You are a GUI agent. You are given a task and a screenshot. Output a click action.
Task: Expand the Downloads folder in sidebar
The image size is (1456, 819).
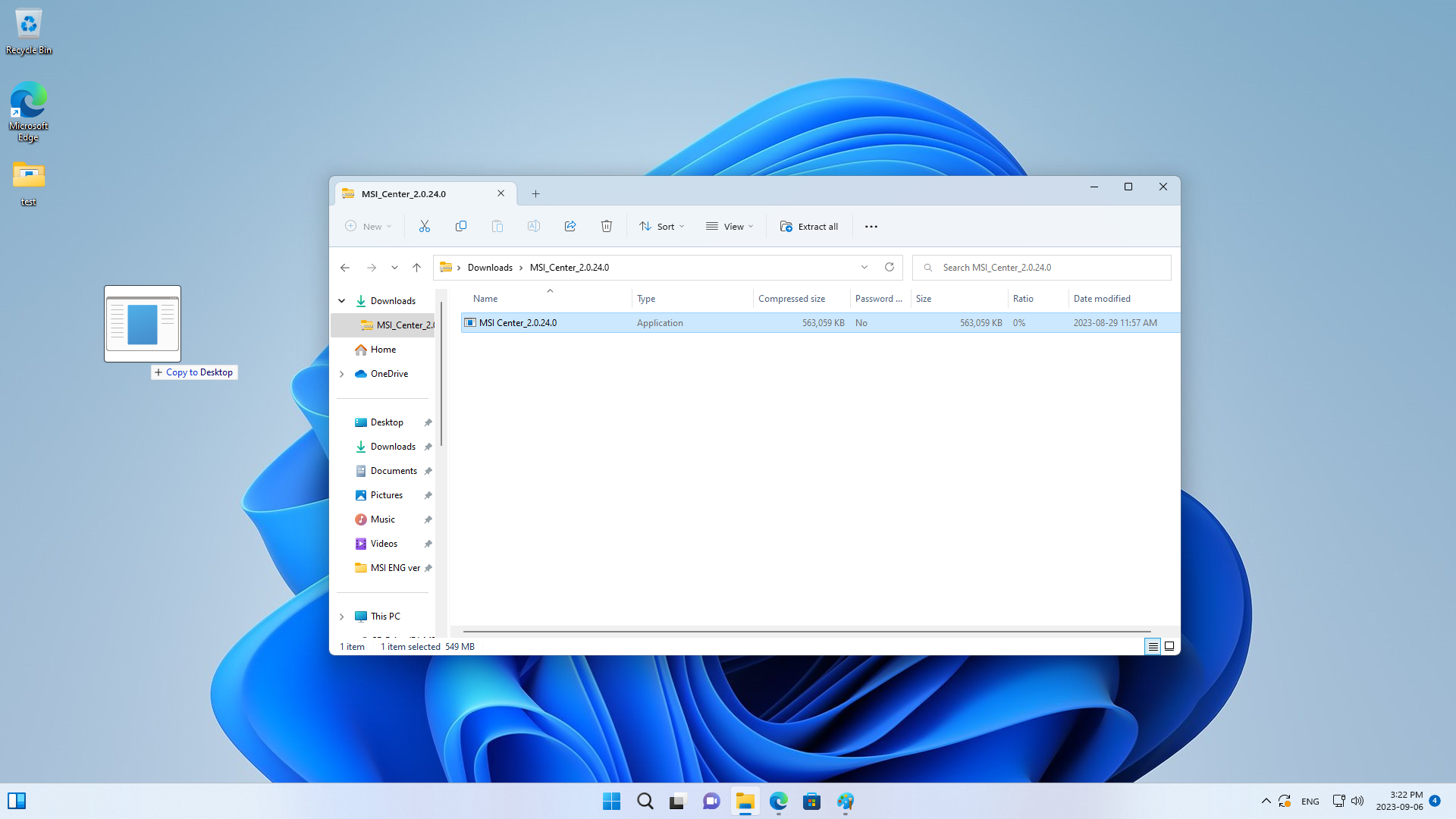coord(341,300)
